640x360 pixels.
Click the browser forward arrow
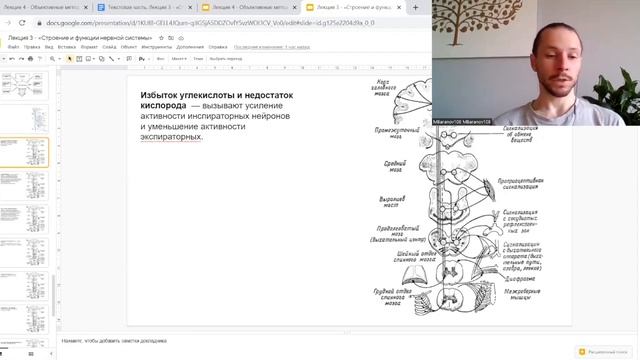pyautogui.click(x=8, y=23)
